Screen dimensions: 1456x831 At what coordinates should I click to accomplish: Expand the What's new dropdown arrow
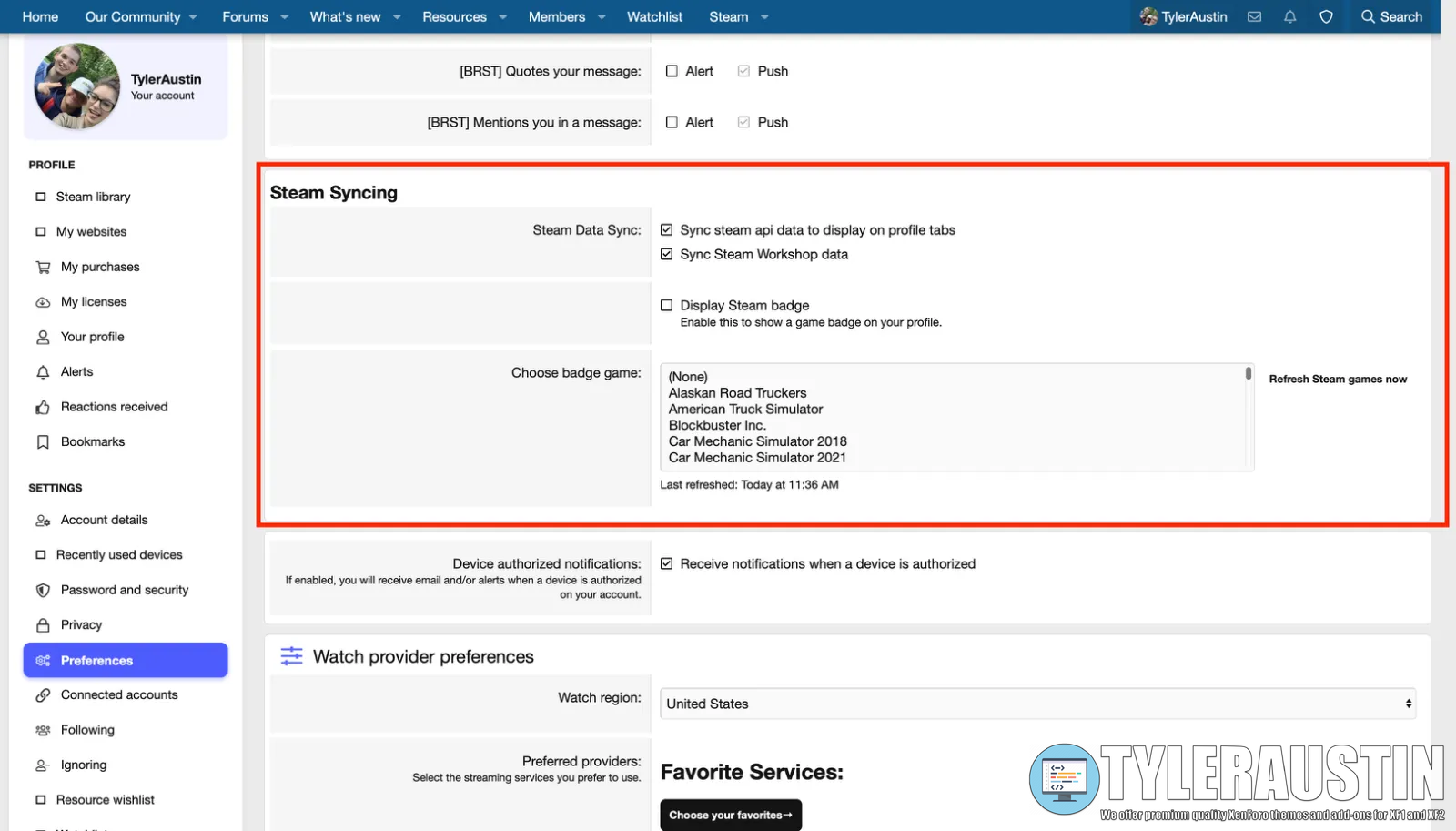[x=397, y=17]
